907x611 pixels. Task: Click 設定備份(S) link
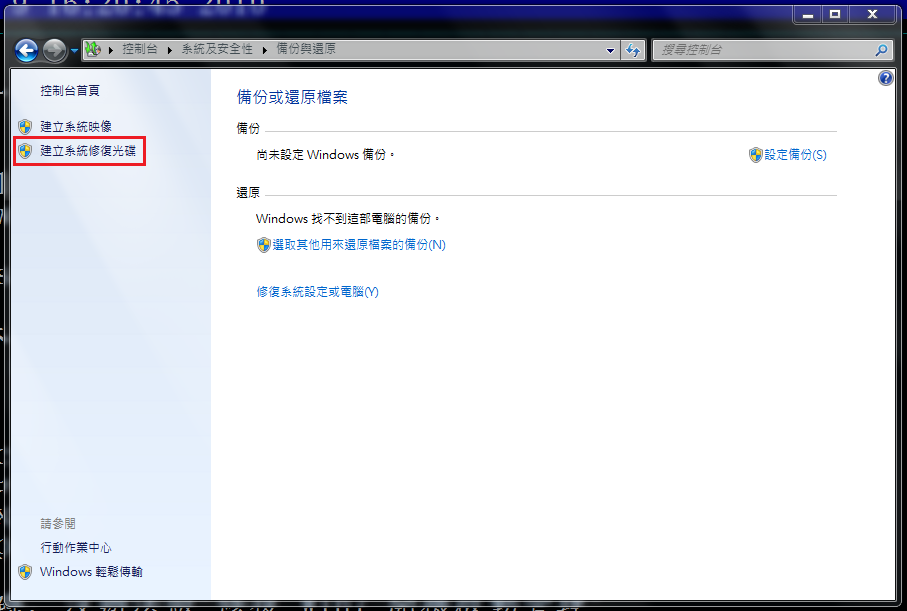click(x=795, y=154)
